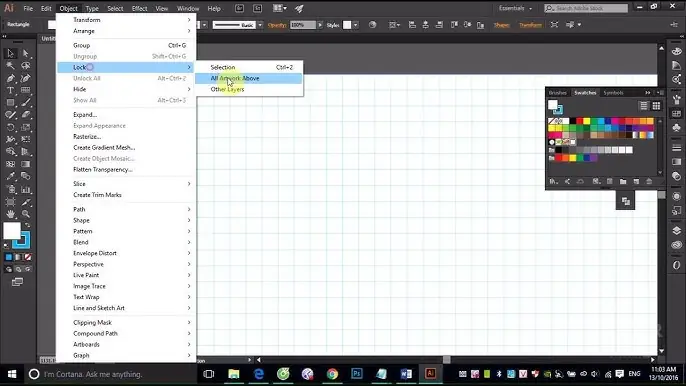The image size is (686, 386).
Task: Switch to the Brushes tab
Action: coord(557,93)
